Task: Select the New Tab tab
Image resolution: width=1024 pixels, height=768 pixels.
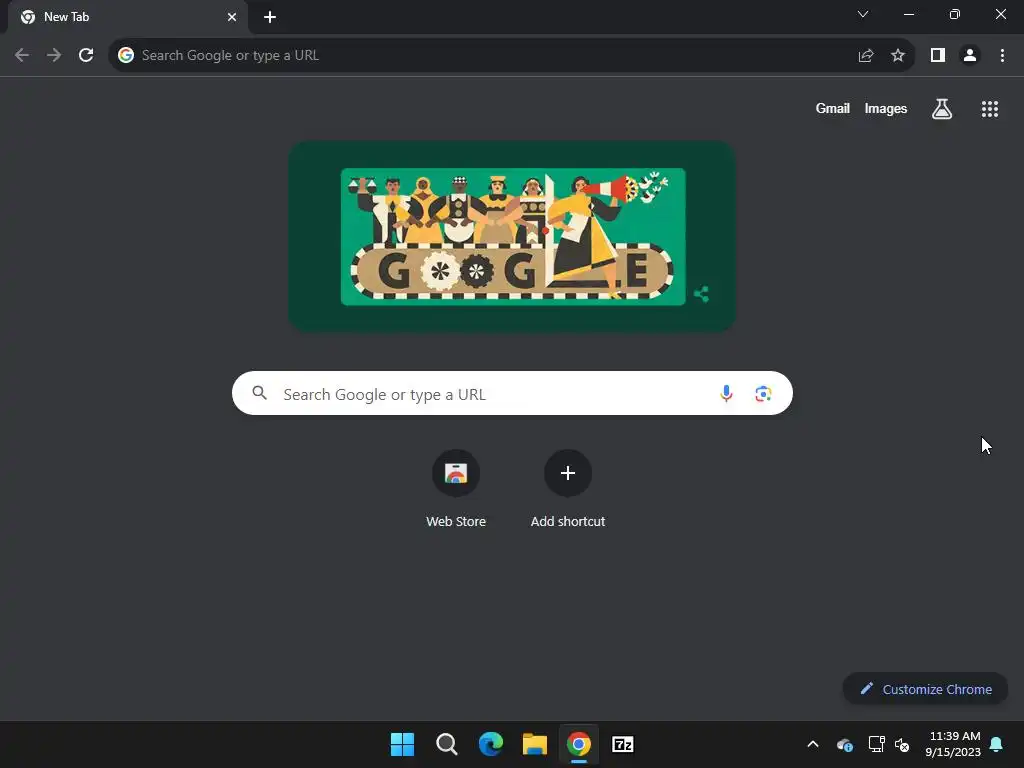Action: coord(127,17)
